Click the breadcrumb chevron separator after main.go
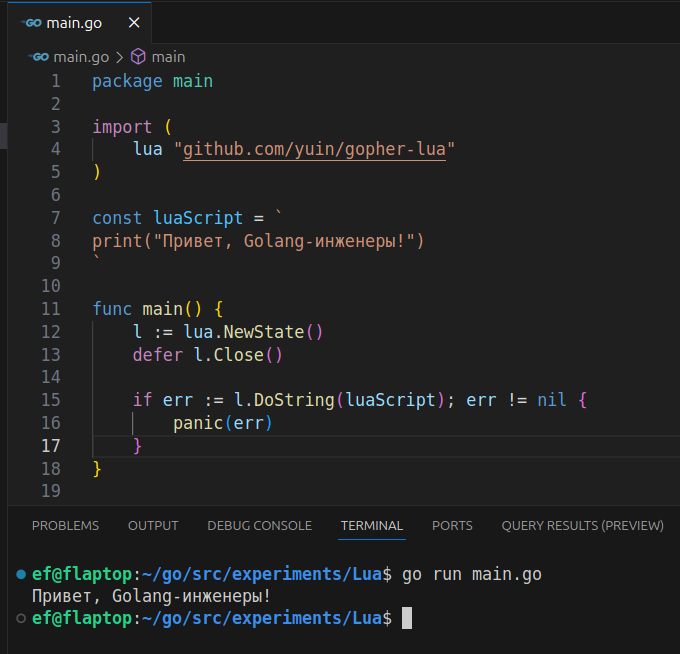The width and height of the screenshot is (680, 654). [x=119, y=57]
